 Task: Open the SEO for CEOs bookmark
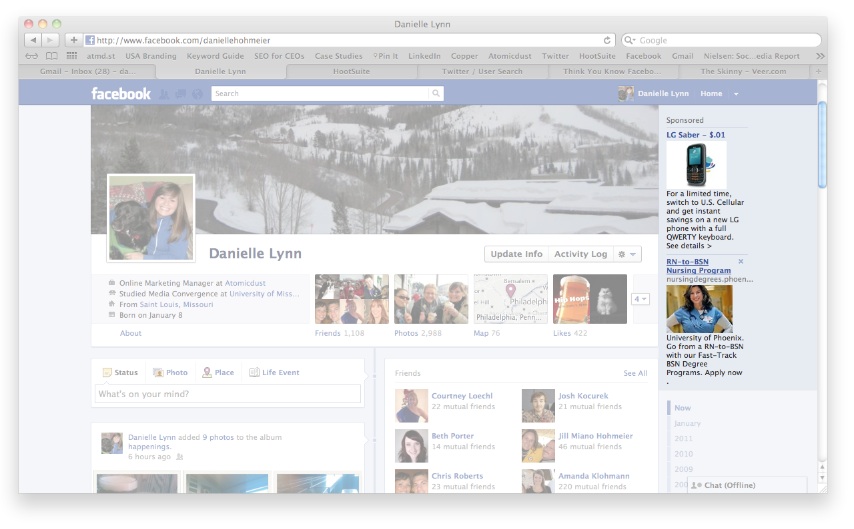coord(279,56)
